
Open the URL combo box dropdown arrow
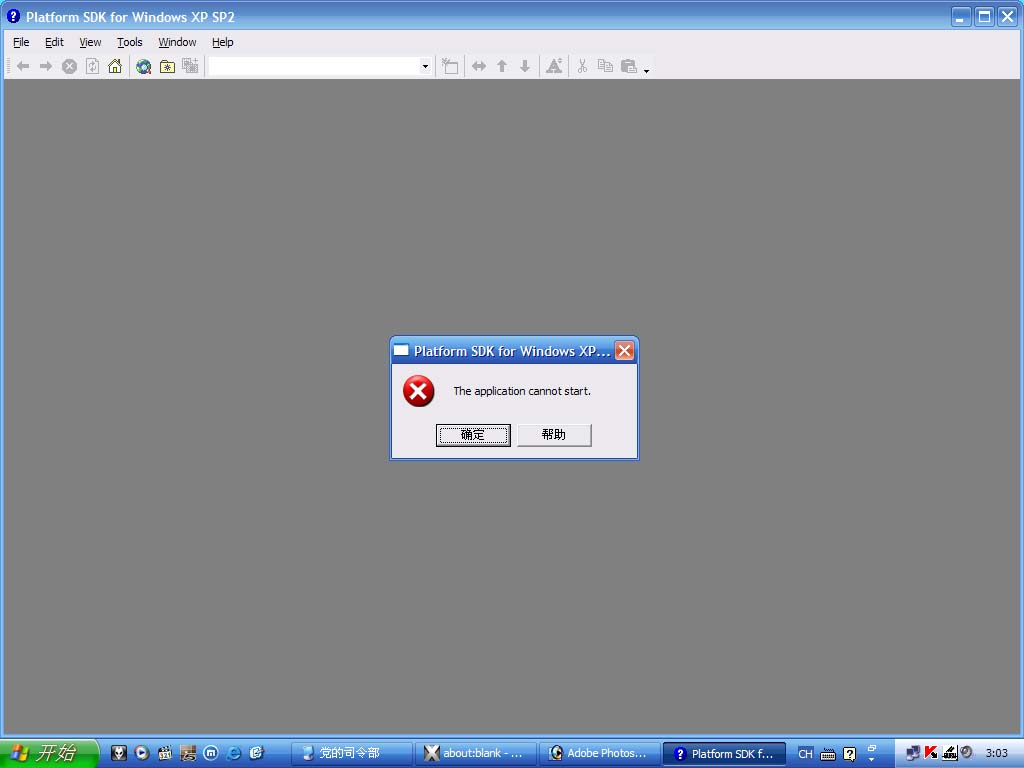pyautogui.click(x=425, y=66)
